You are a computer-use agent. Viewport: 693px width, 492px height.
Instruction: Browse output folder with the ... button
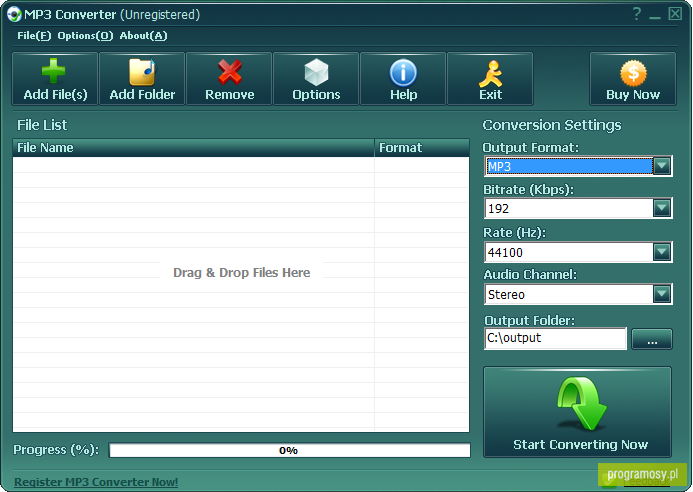click(x=652, y=339)
